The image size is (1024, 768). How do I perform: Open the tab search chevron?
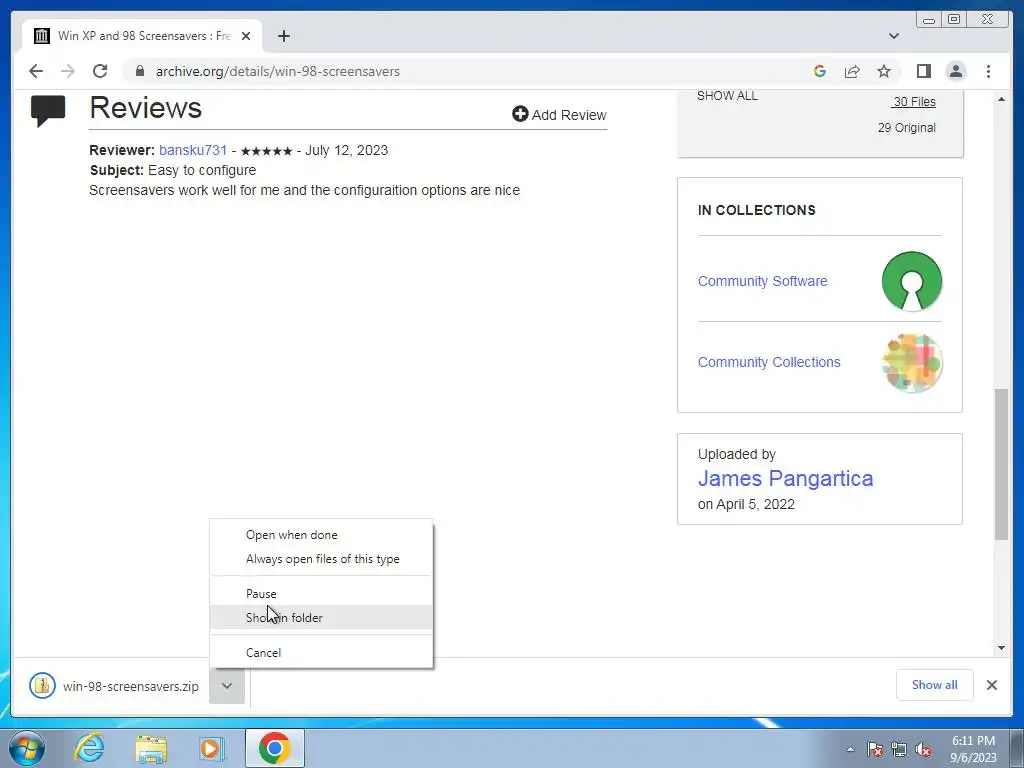coord(894,36)
